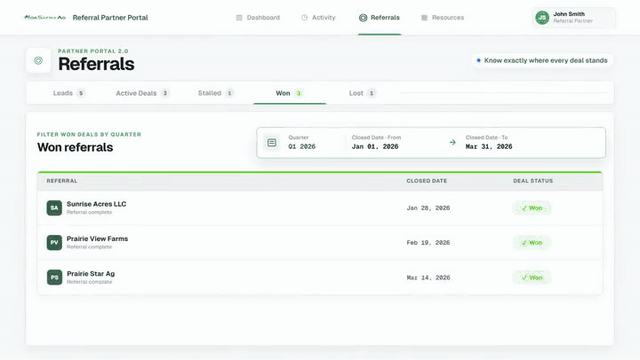Click the arrow between the closed dates

click(453, 142)
